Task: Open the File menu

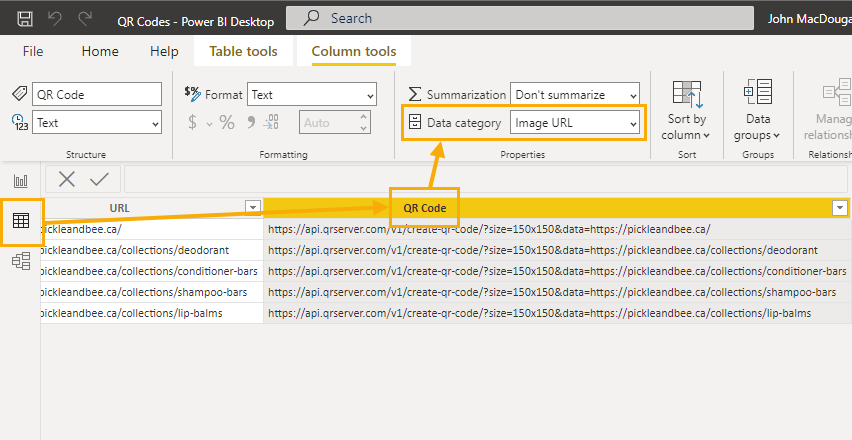Action: (33, 51)
